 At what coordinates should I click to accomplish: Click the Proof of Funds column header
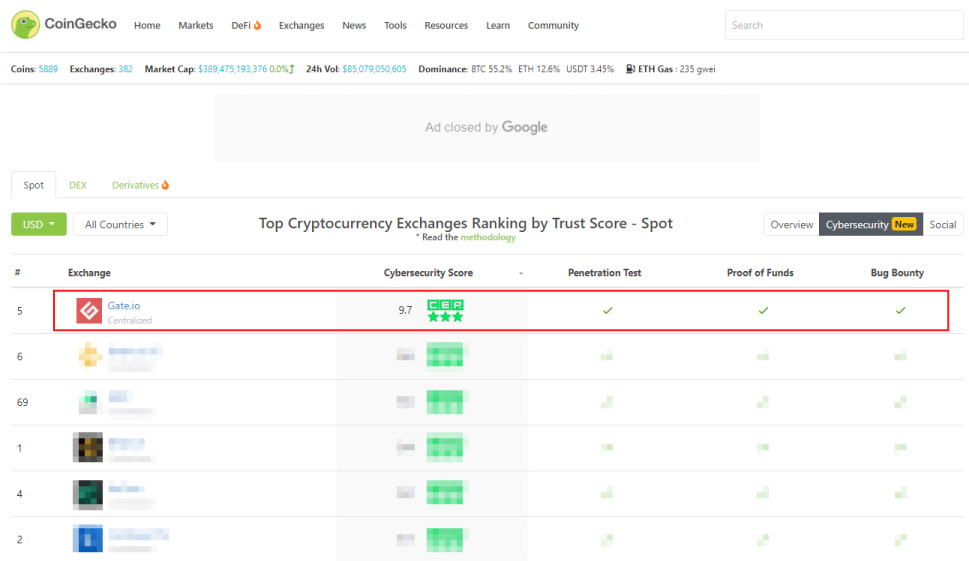(760, 272)
